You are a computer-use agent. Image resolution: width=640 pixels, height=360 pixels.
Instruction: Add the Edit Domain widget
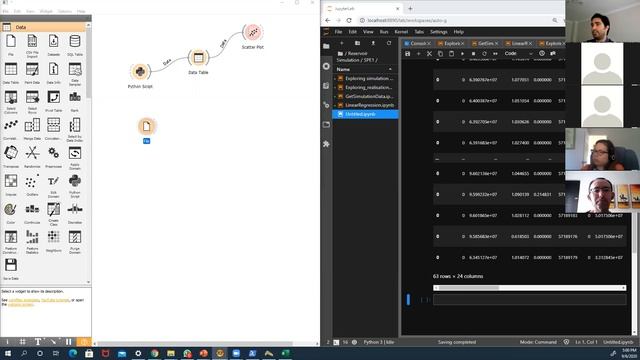(x=53, y=186)
